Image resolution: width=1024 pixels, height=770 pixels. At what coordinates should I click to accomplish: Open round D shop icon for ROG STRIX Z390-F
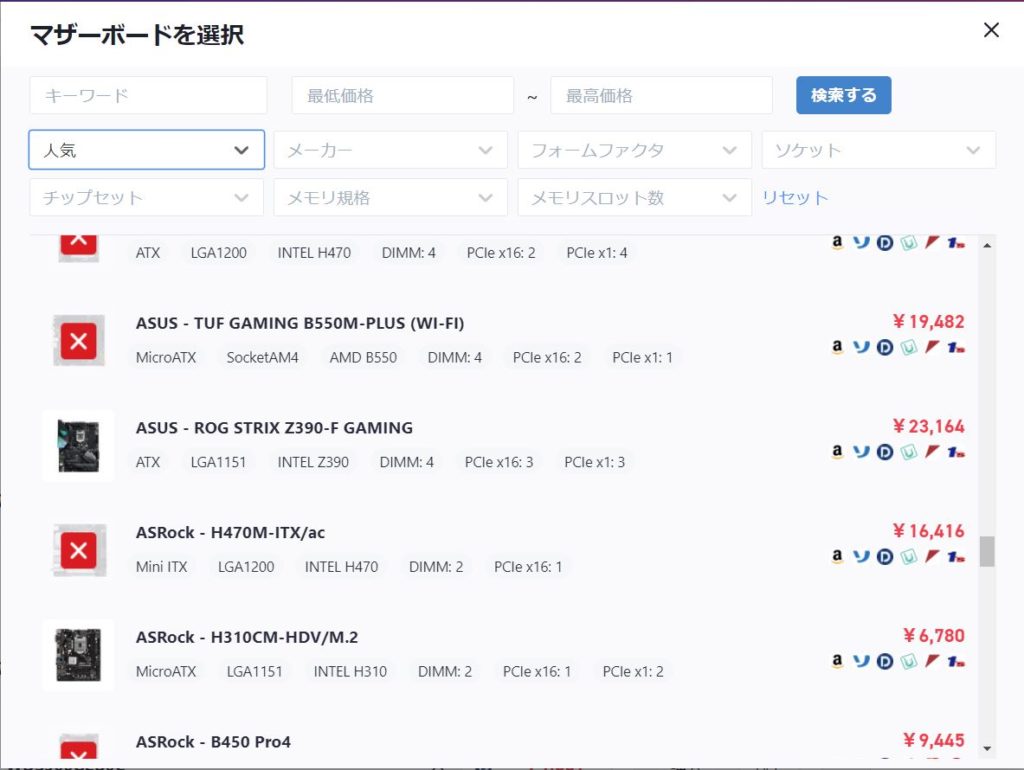(x=885, y=452)
